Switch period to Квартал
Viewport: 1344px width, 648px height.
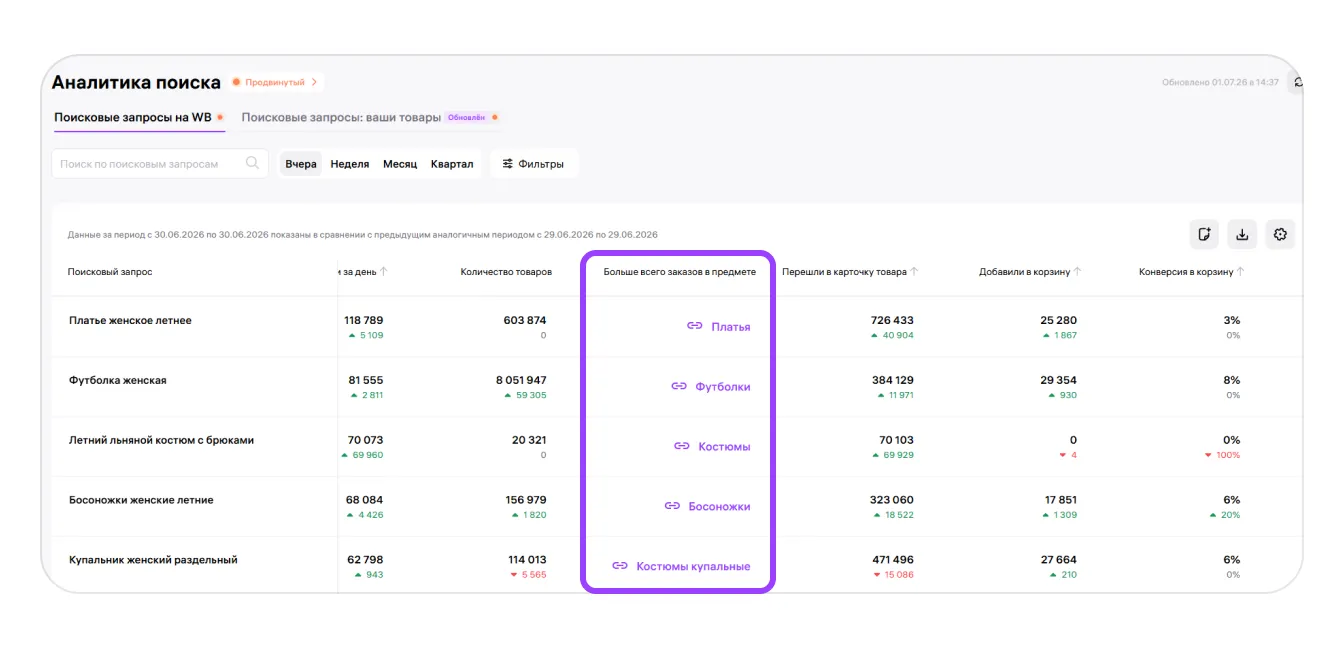coord(452,164)
